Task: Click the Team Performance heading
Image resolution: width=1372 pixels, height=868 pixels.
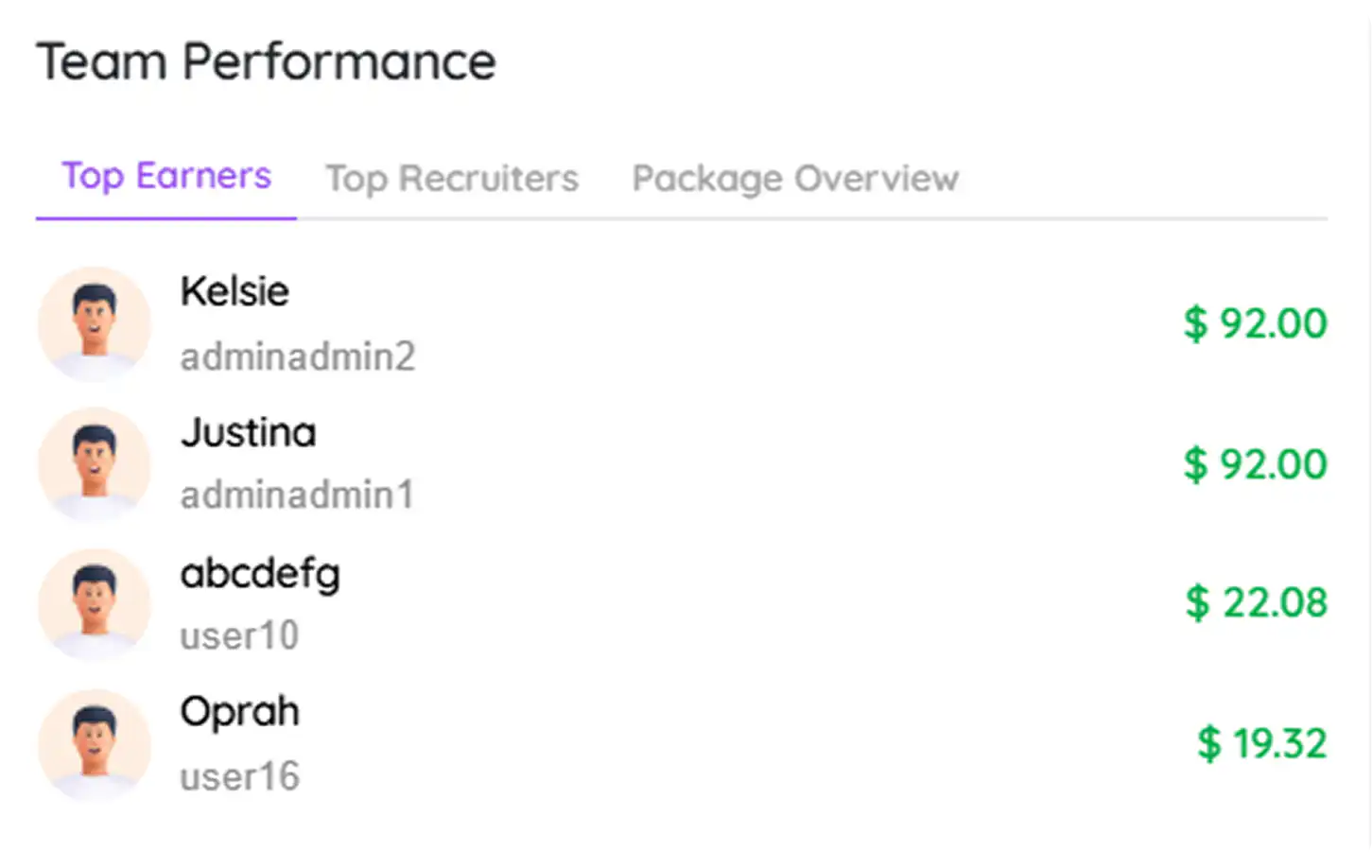Action: [266, 62]
